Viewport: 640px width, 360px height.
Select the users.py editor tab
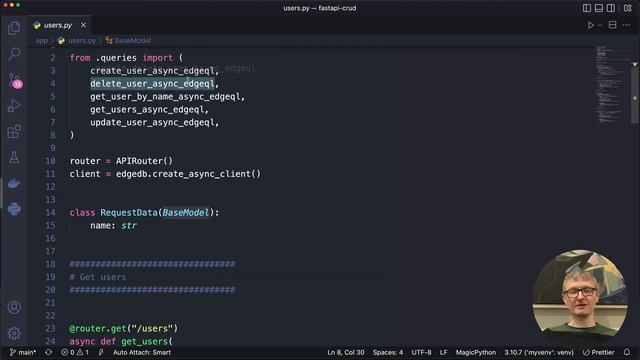coord(58,25)
